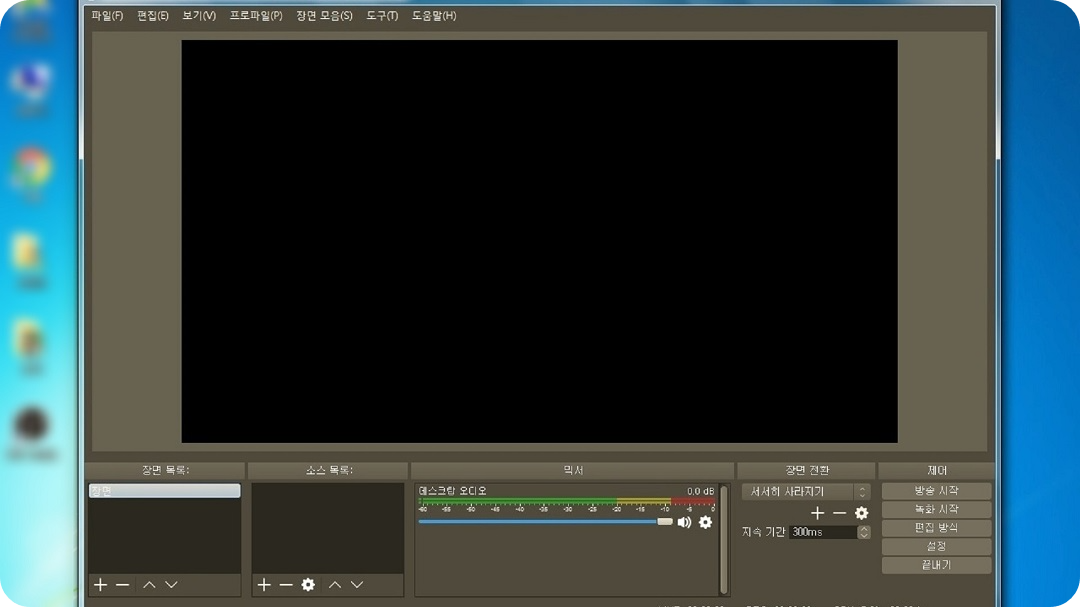Click the 끝내기 button
The image size is (1080, 607).
936,565
